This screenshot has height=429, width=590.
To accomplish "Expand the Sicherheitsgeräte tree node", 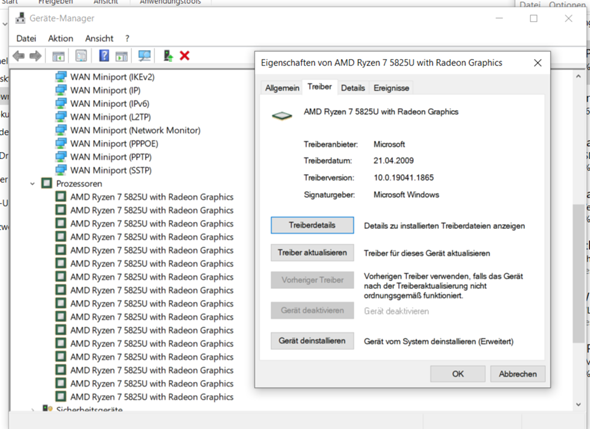I will point(32,410).
